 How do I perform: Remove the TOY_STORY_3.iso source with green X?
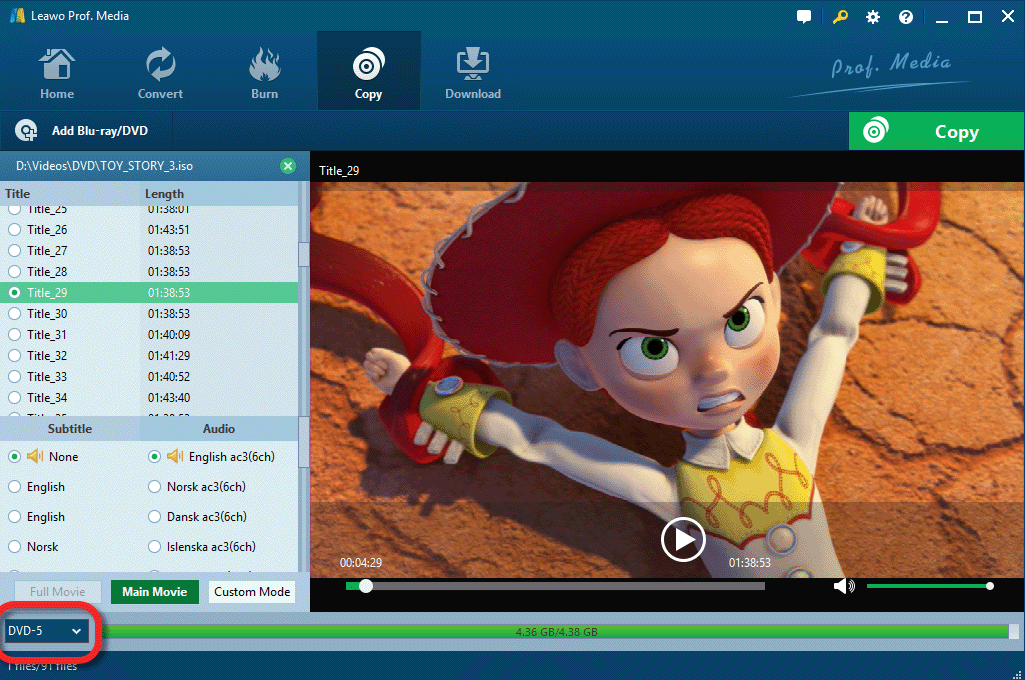point(288,166)
